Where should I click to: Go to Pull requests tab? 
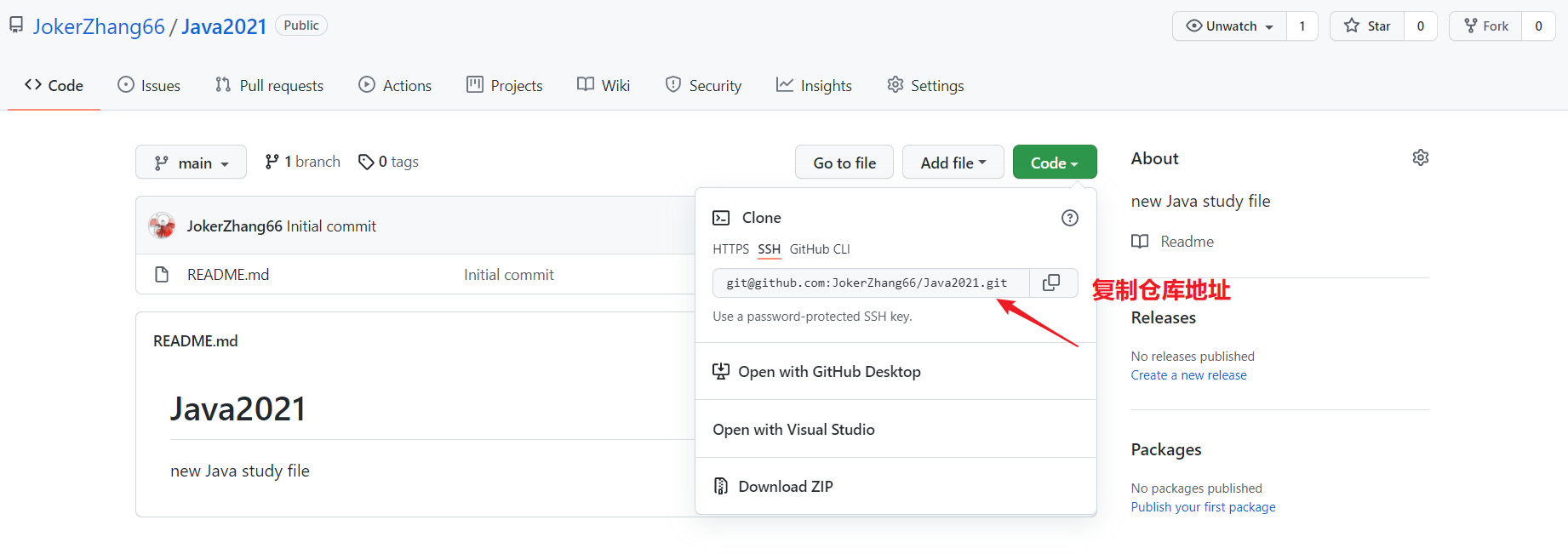[269, 86]
